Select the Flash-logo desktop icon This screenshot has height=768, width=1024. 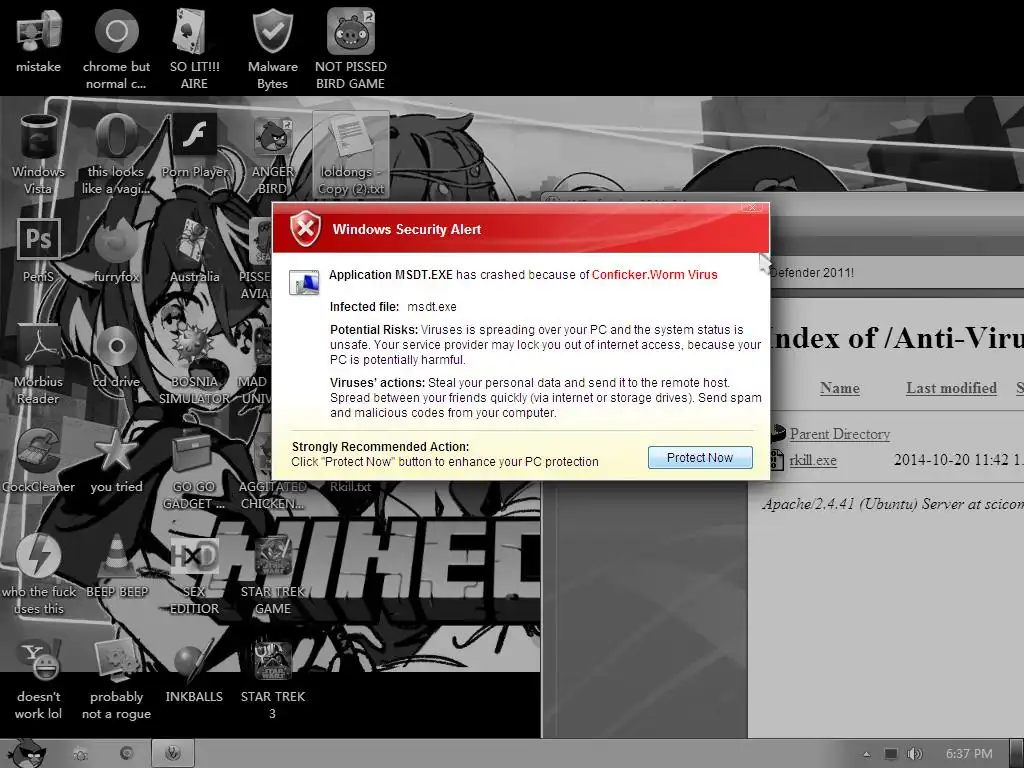(194, 136)
